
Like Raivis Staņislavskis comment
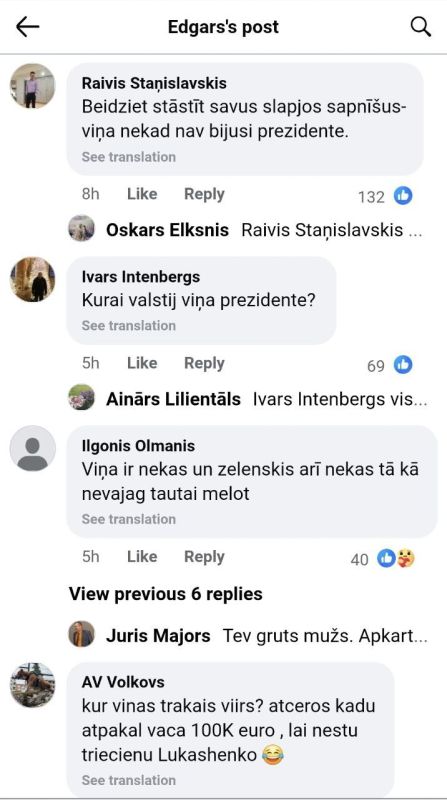pyautogui.click(x=142, y=194)
